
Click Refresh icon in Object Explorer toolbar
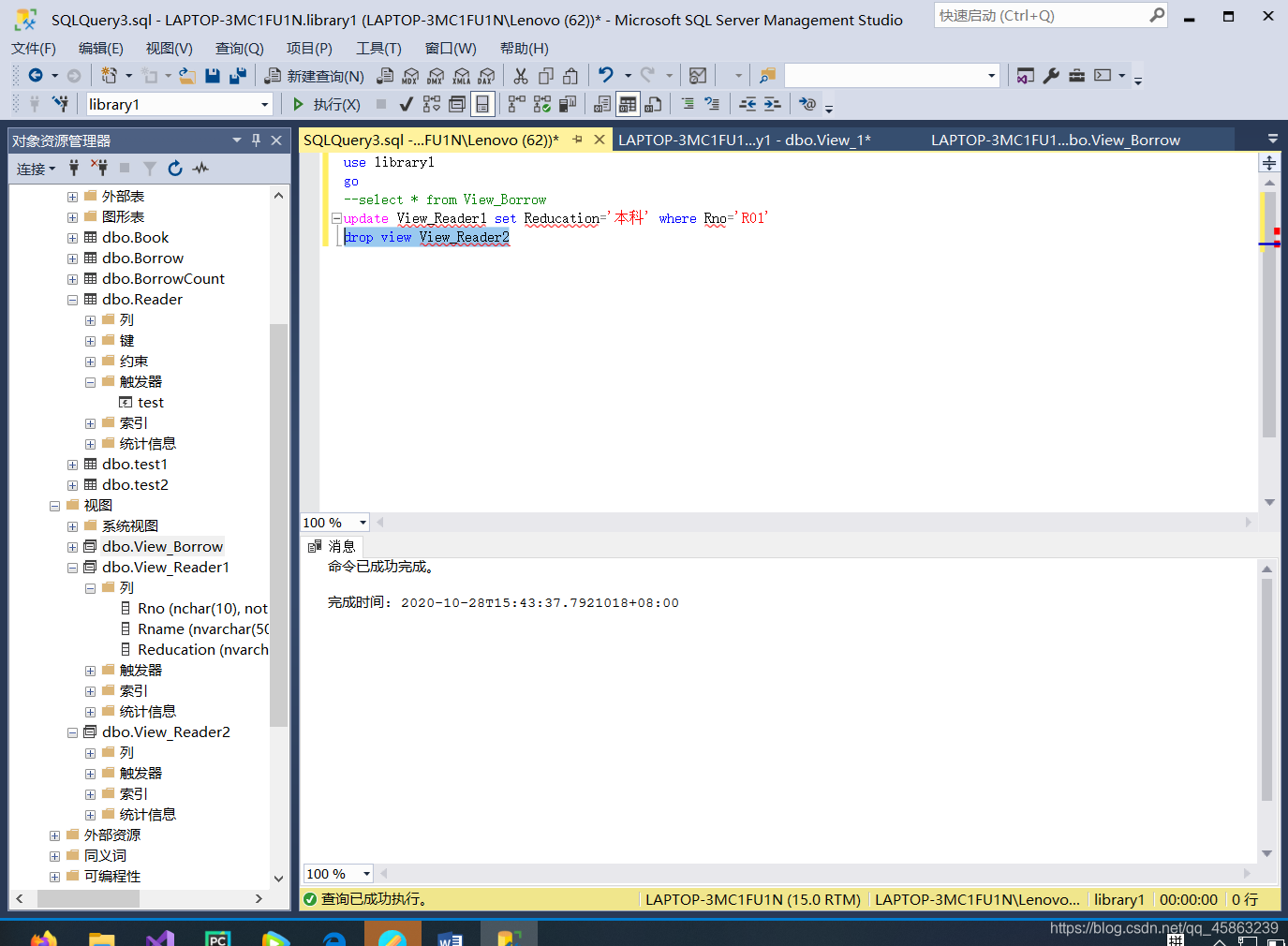[x=175, y=169]
